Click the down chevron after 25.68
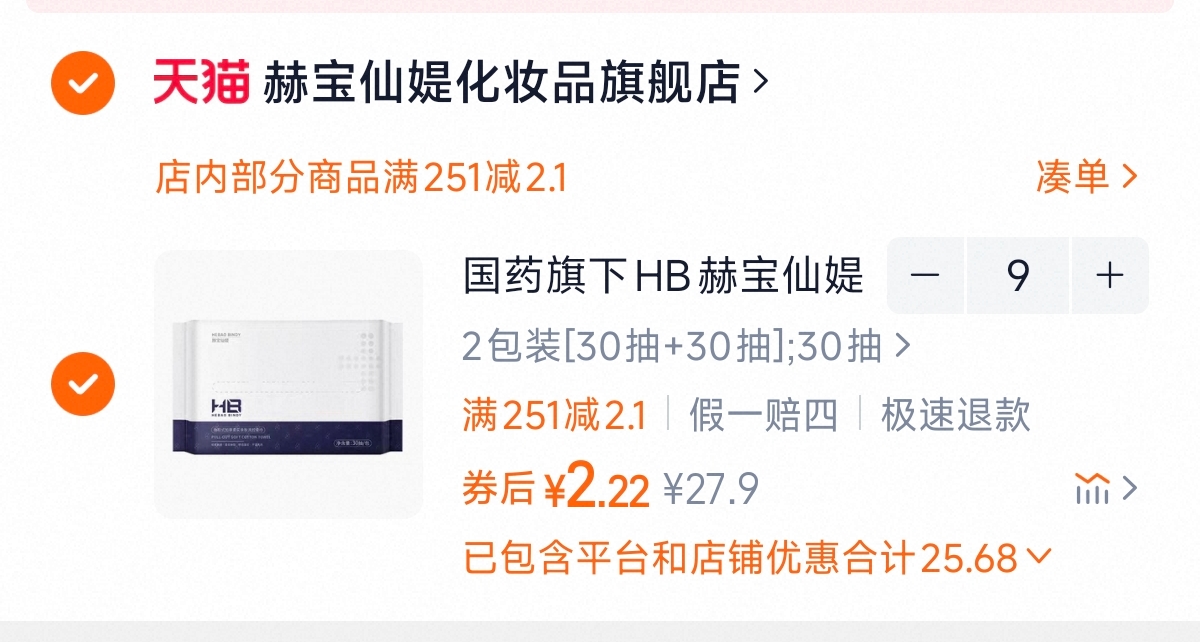This screenshot has height=642, width=1200. pyautogui.click(x=1039, y=555)
